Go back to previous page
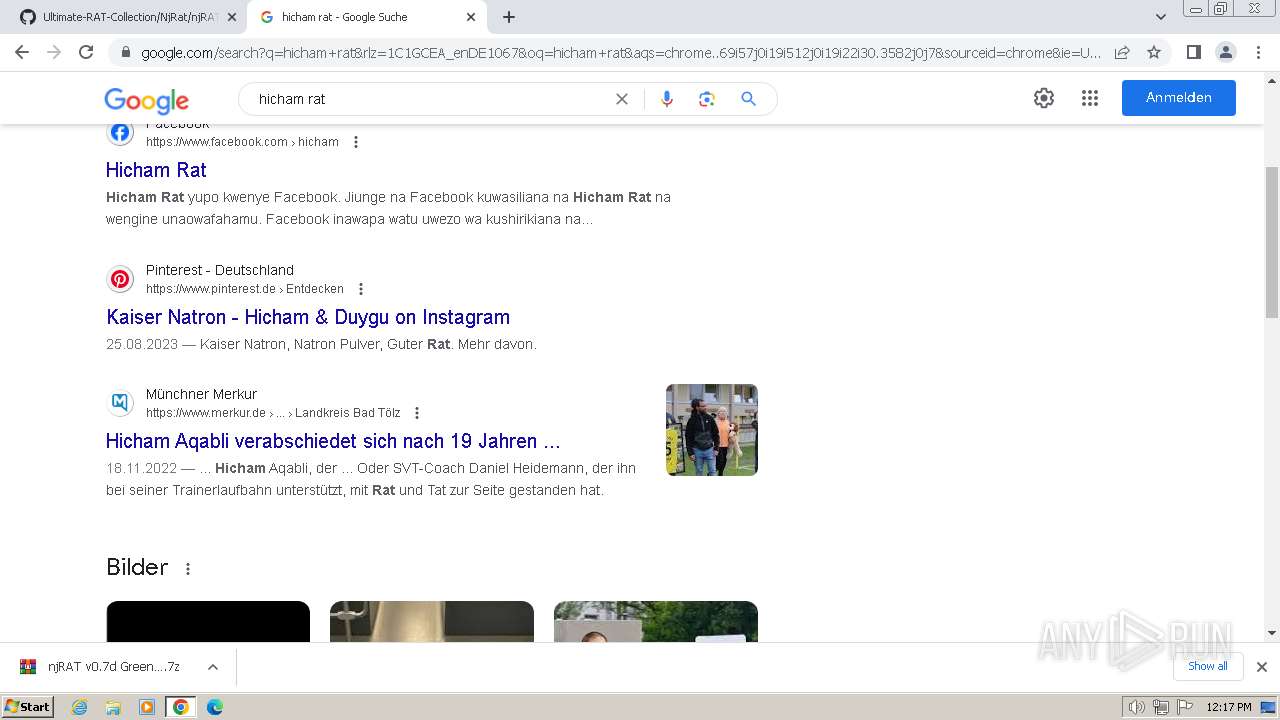 (22, 52)
